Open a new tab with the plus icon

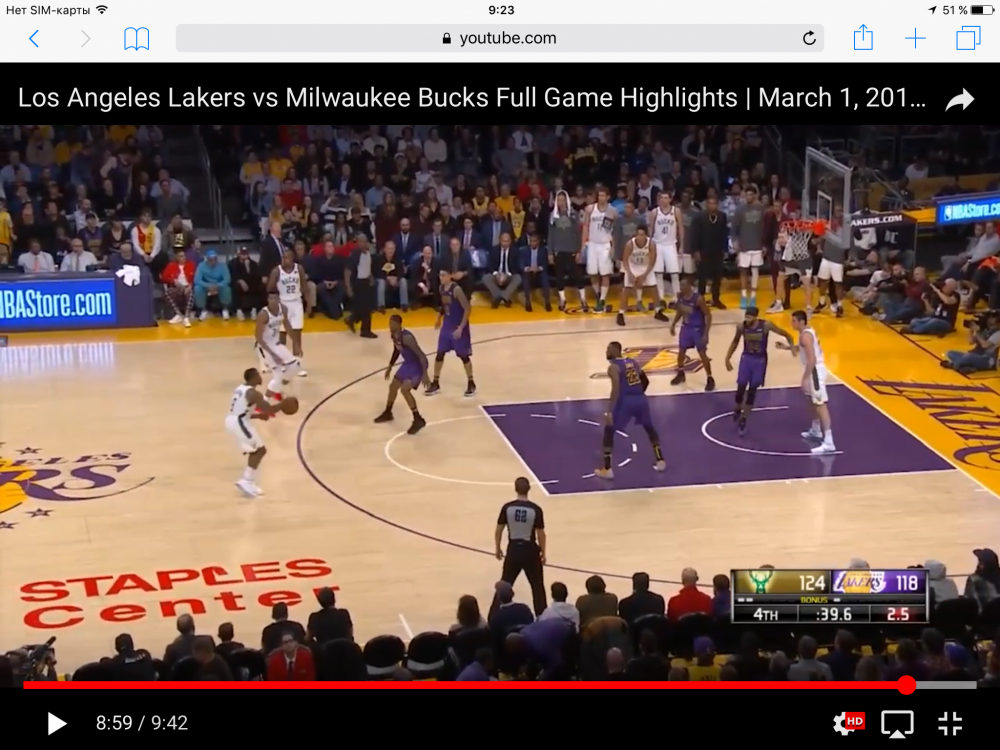tap(915, 39)
